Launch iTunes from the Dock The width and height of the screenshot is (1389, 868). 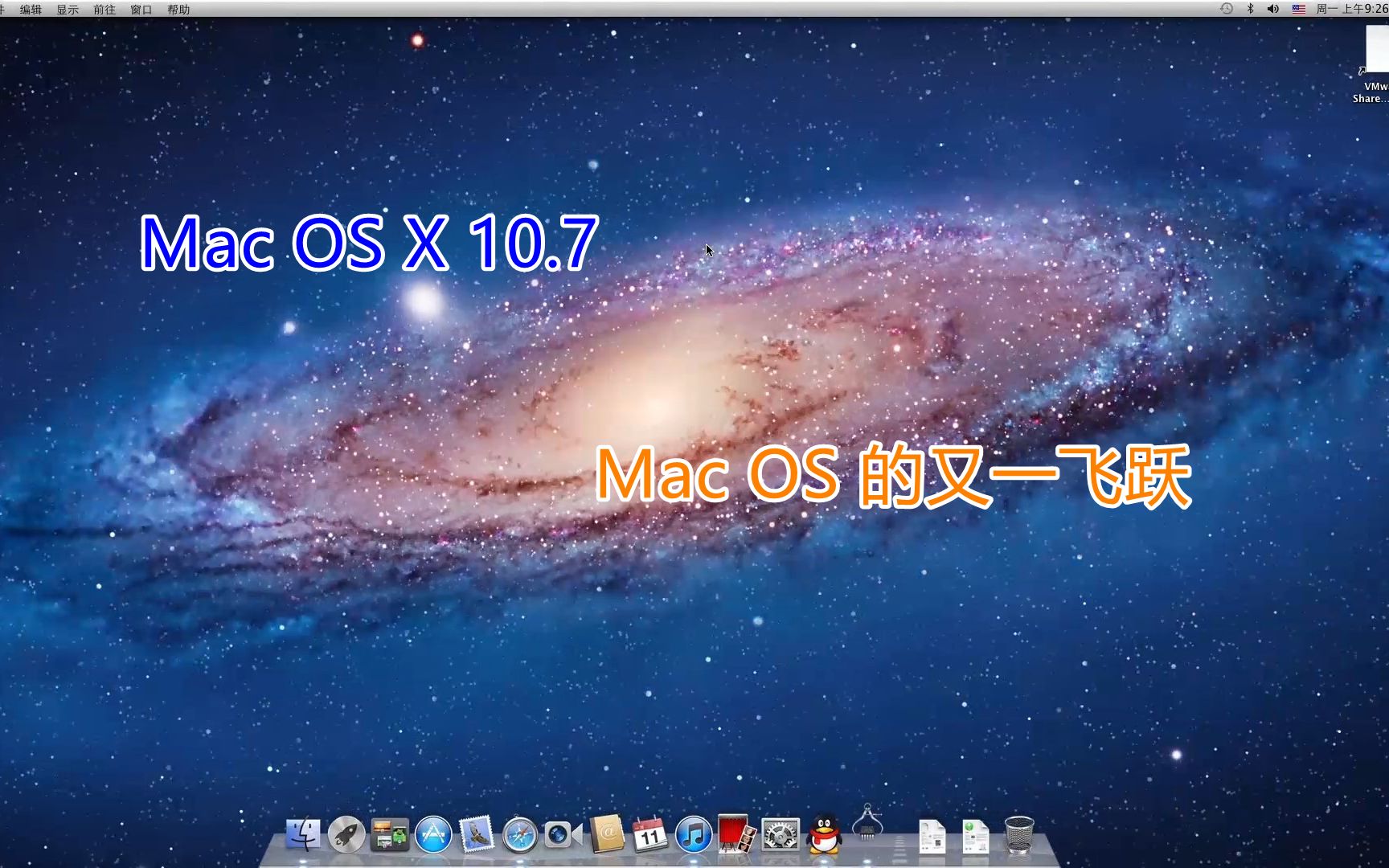693,835
